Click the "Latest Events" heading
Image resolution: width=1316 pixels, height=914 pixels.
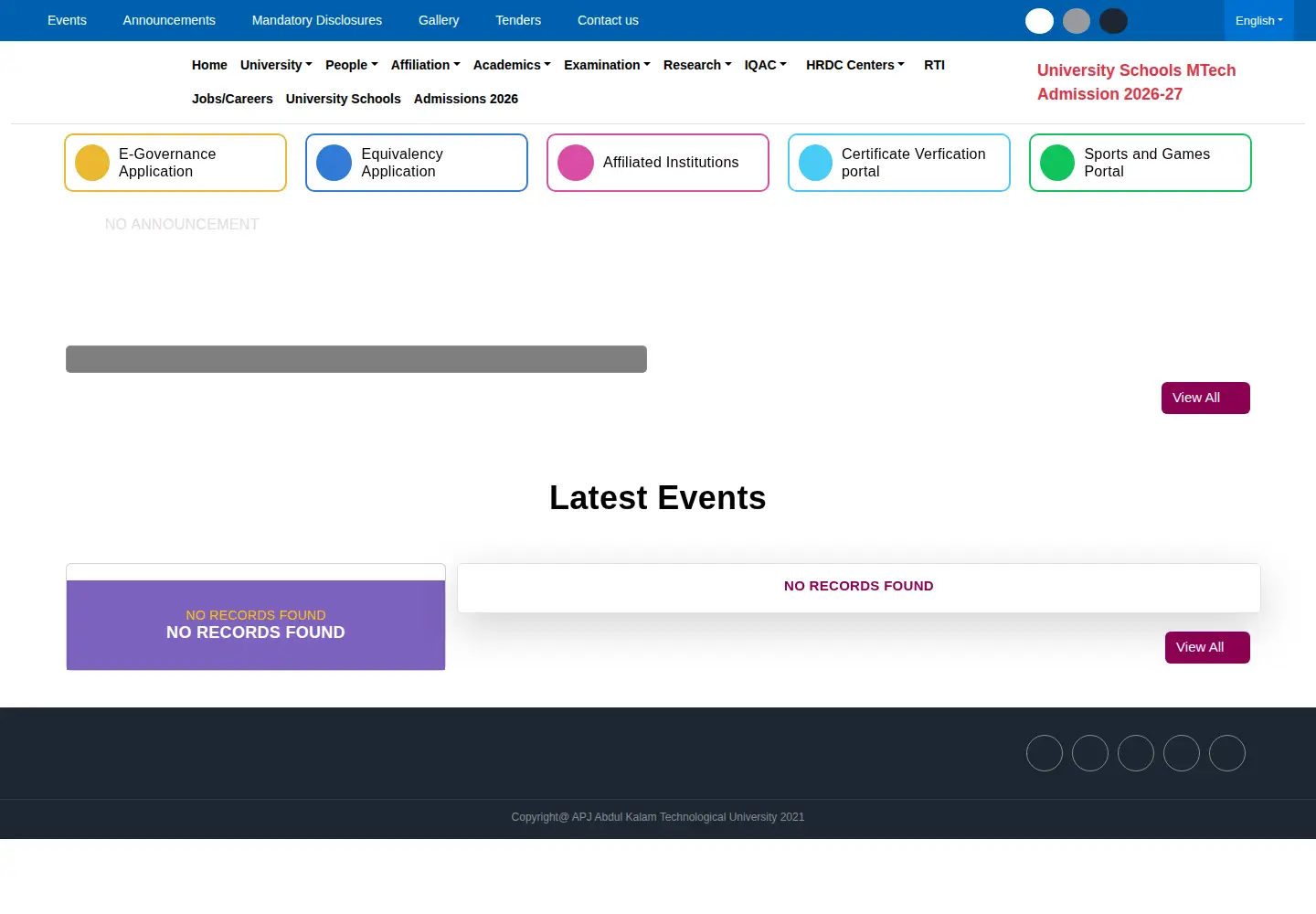click(658, 498)
